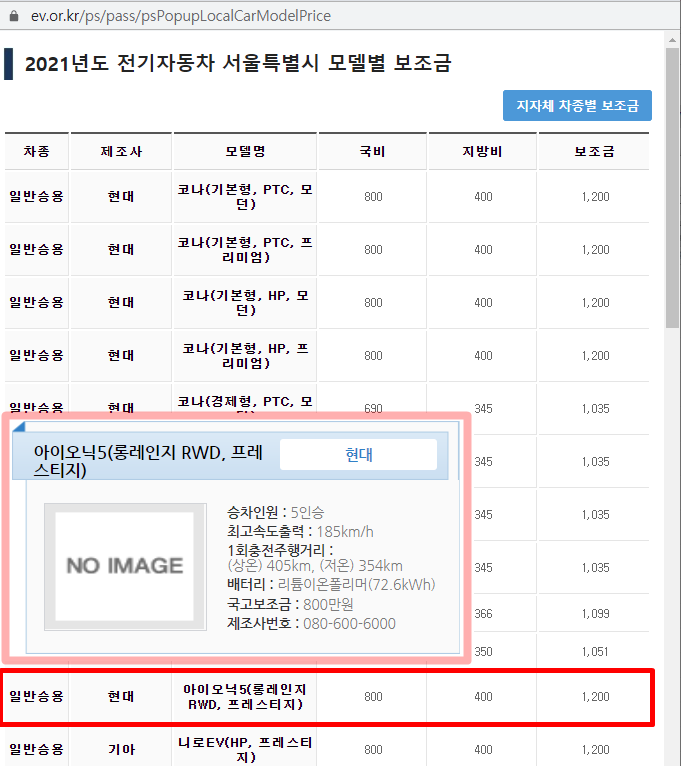Click tooltip line 최고속도출력 : 185km/h

tap(300, 532)
